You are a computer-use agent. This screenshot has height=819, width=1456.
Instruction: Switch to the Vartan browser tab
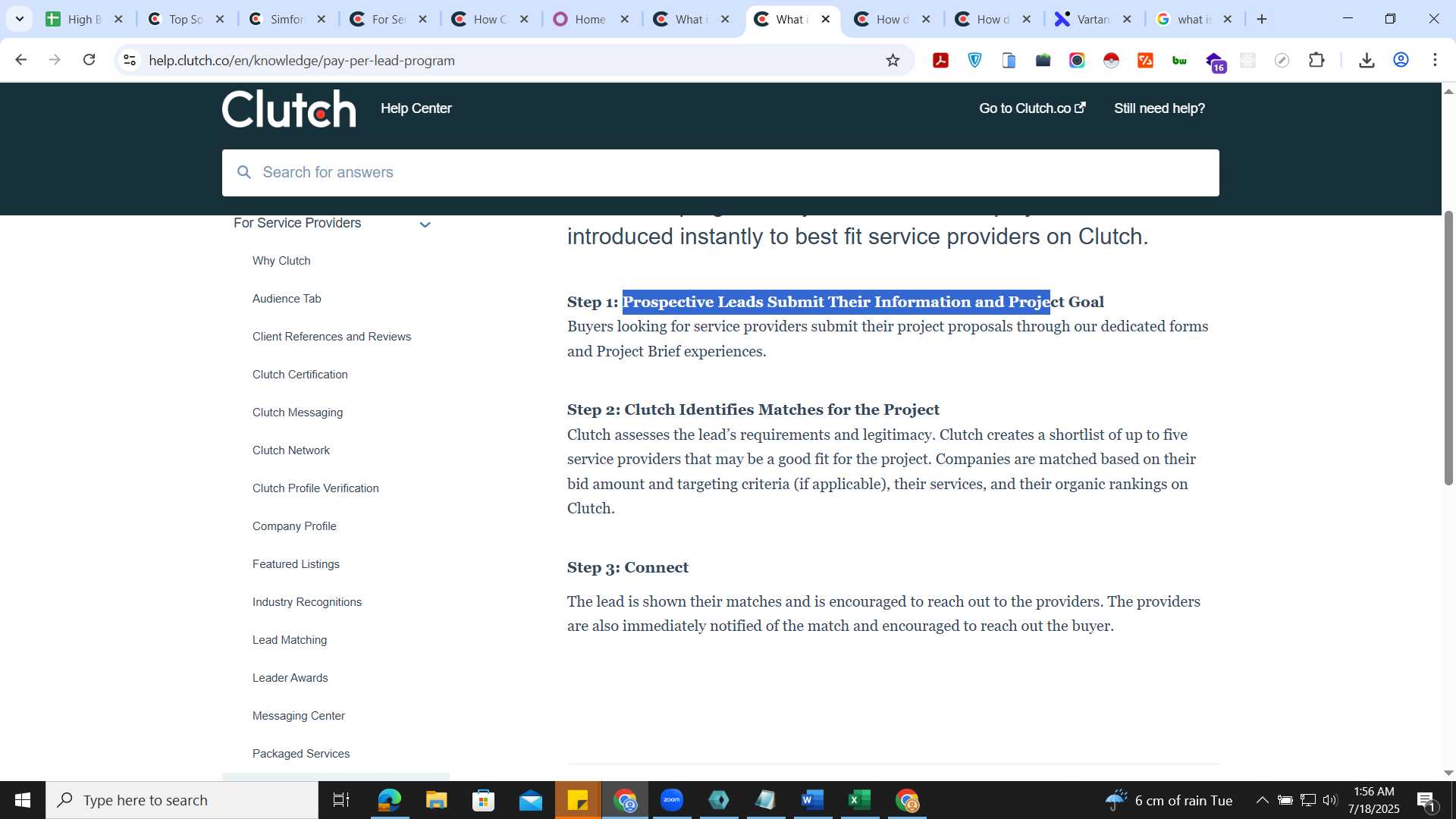[x=1093, y=19]
